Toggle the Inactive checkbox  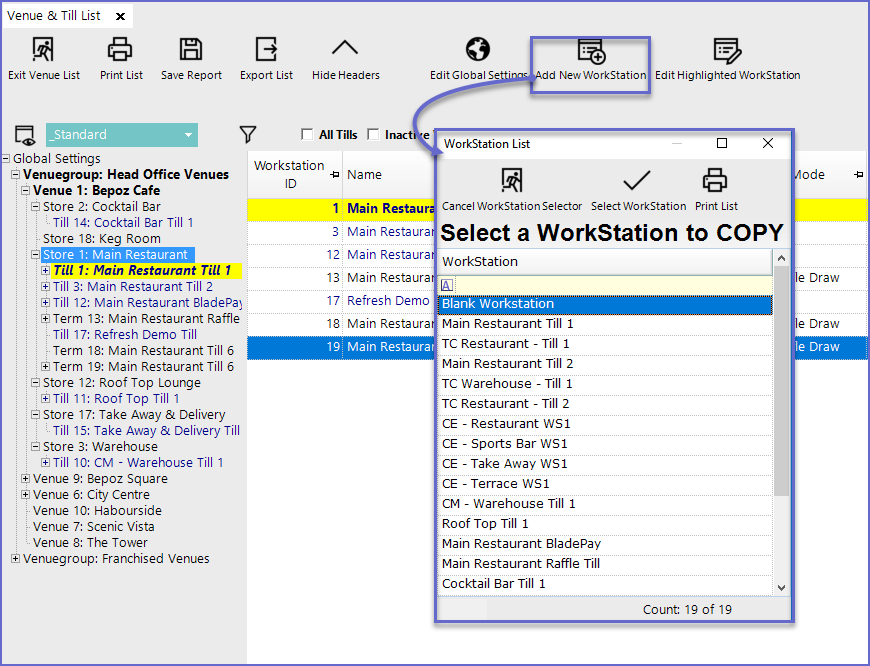373,135
